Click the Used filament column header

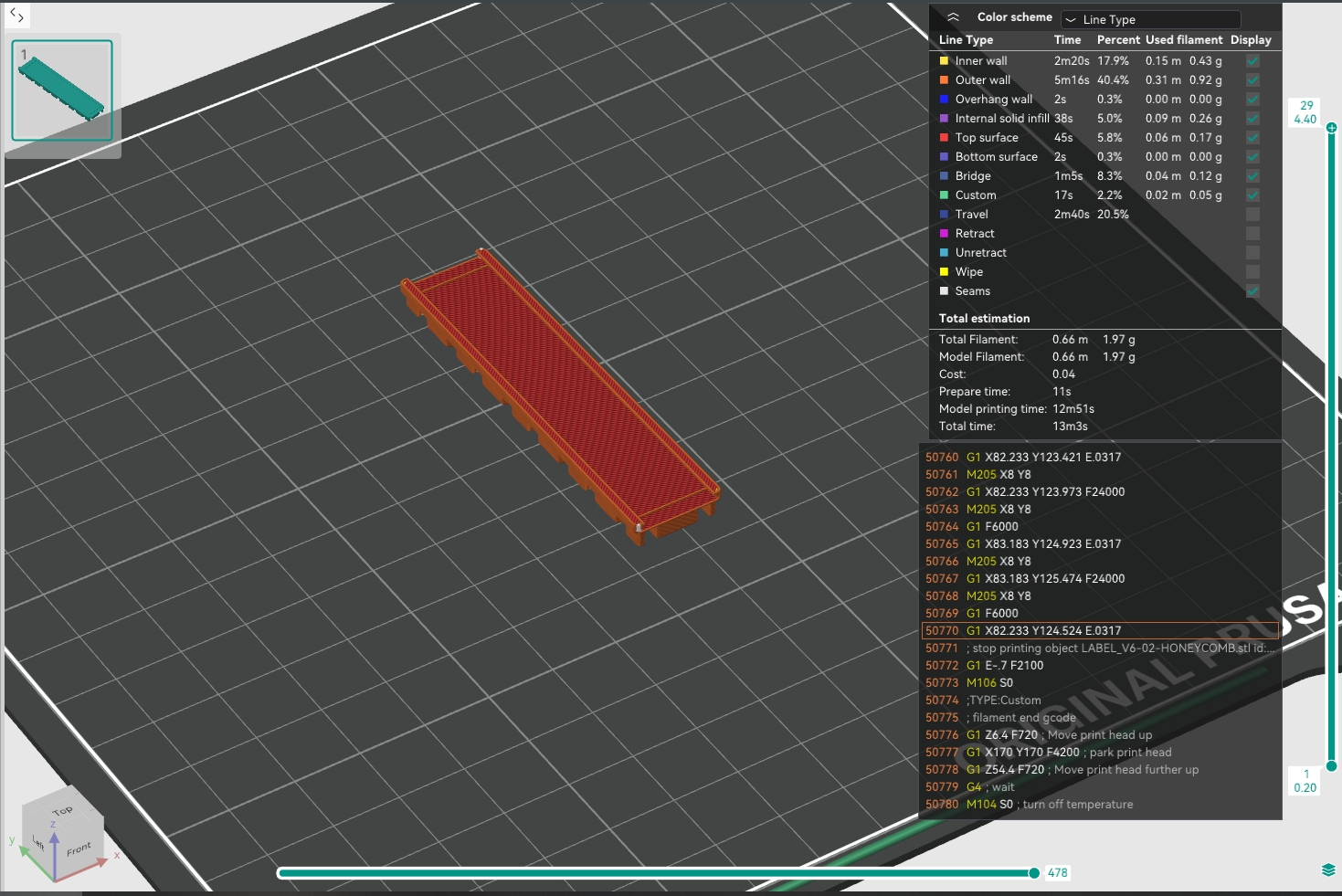pos(1184,40)
